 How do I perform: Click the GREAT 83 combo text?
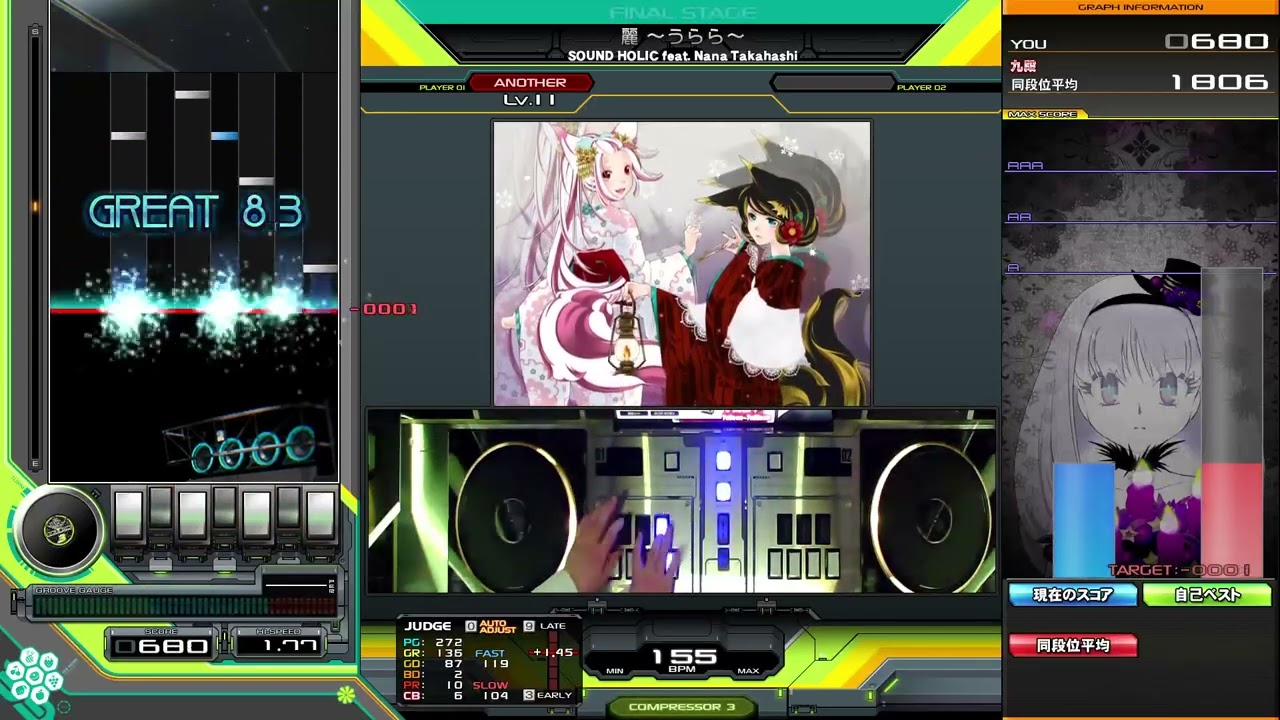[x=196, y=212]
